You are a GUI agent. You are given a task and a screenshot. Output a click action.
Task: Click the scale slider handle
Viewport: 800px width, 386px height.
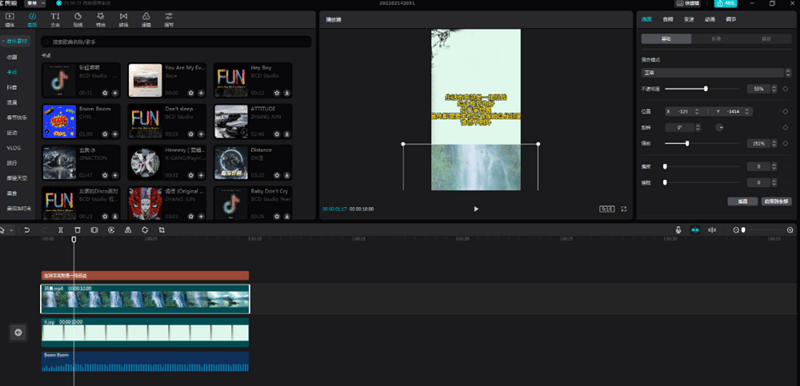(687, 143)
